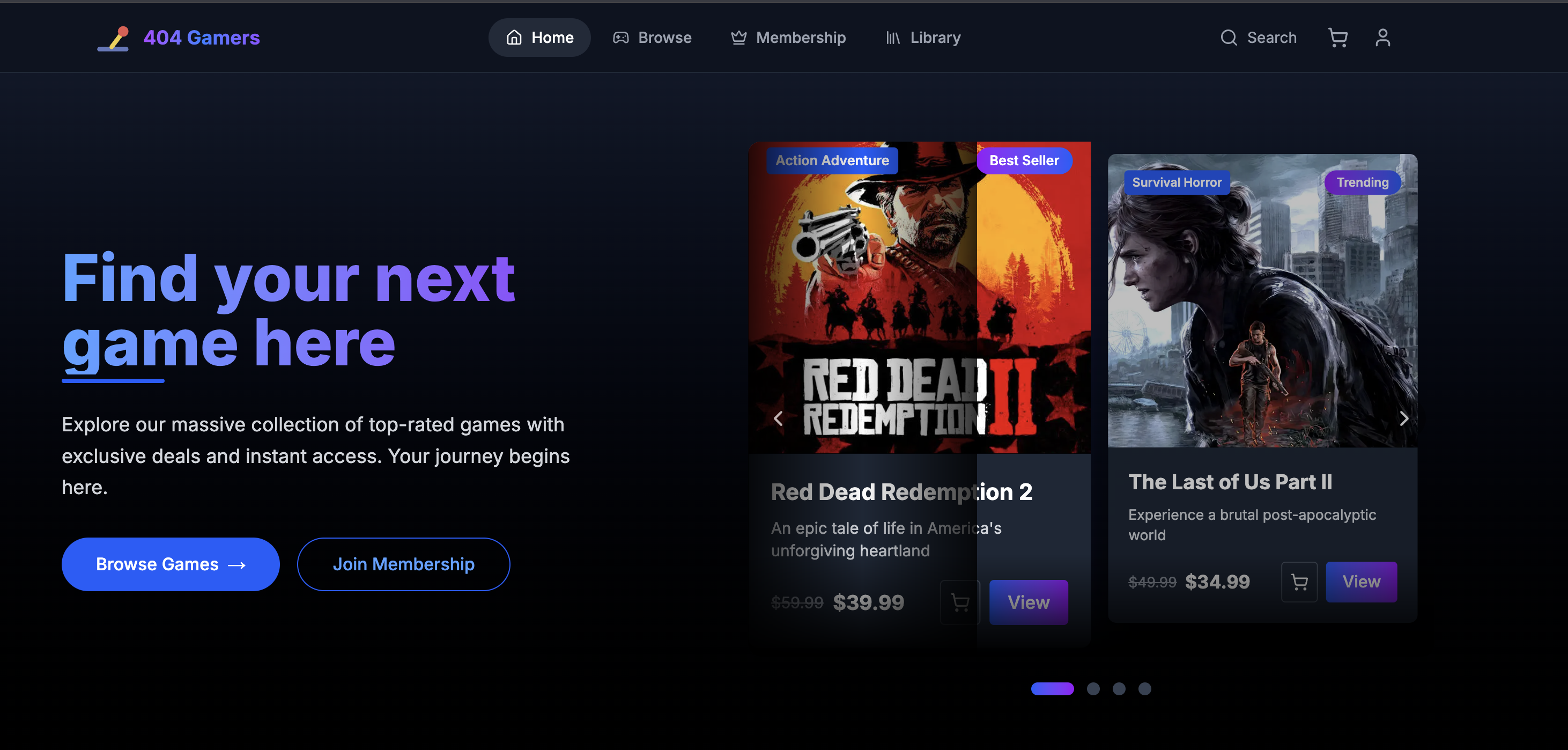This screenshot has height=750, width=1568.
Task: Switch to the Browse section
Action: click(664, 37)
